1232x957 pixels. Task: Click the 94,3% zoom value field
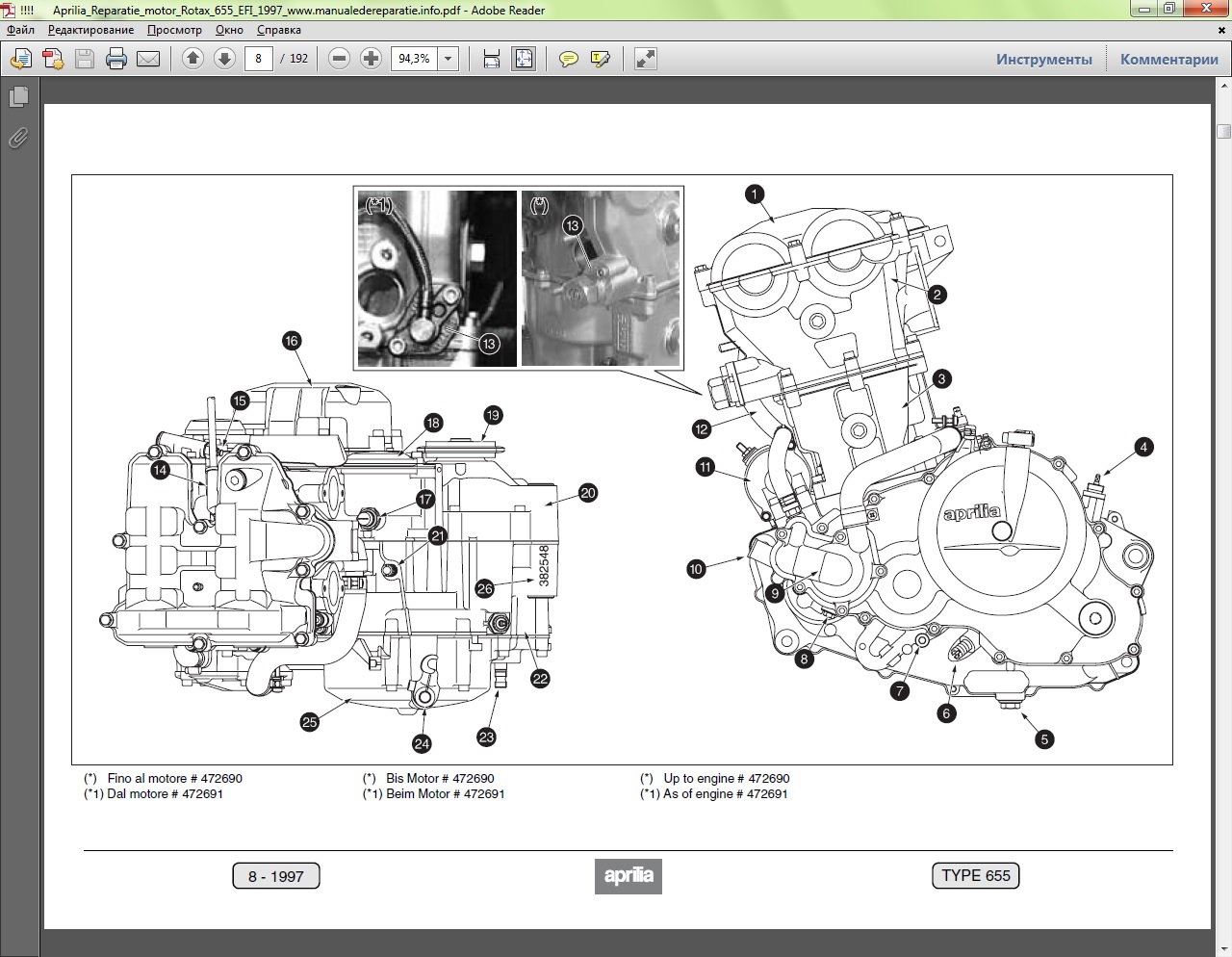pyautogui.click(x=415, y=59)
